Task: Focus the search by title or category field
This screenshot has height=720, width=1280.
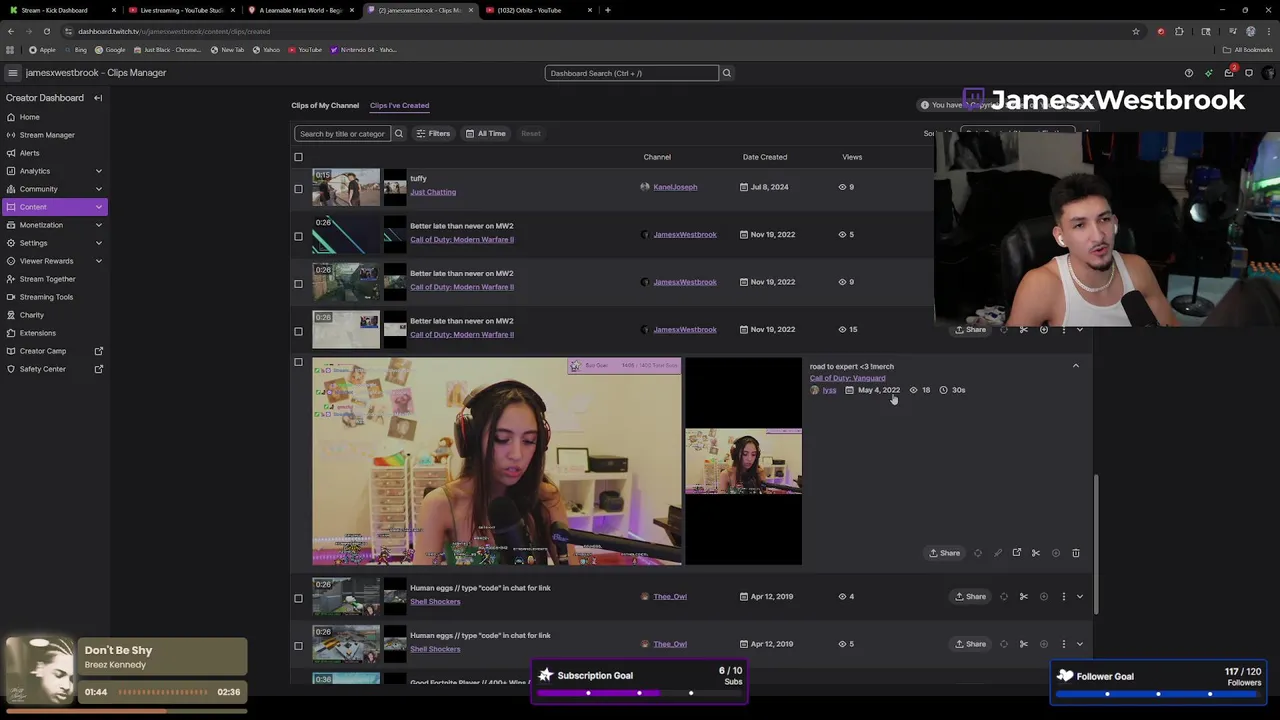Action: pyautogui.click(x=342, y=133)
